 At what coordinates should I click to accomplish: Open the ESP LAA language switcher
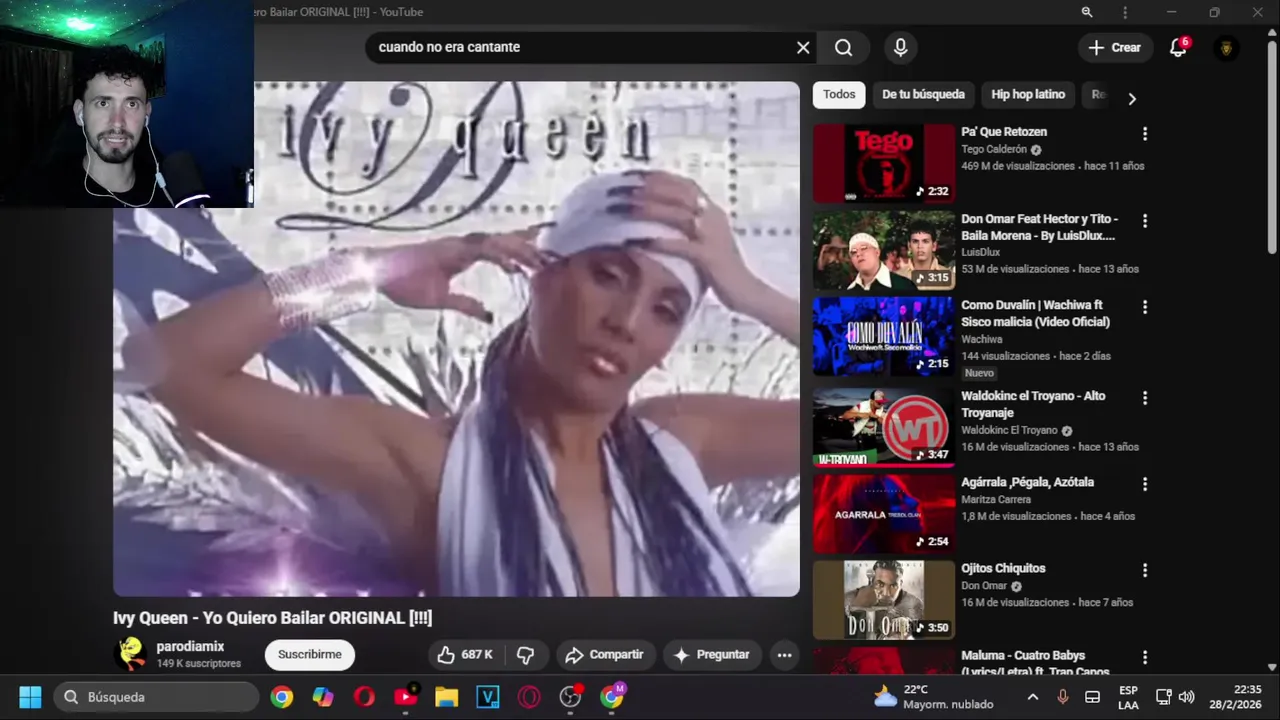[x=1128, y=697]
